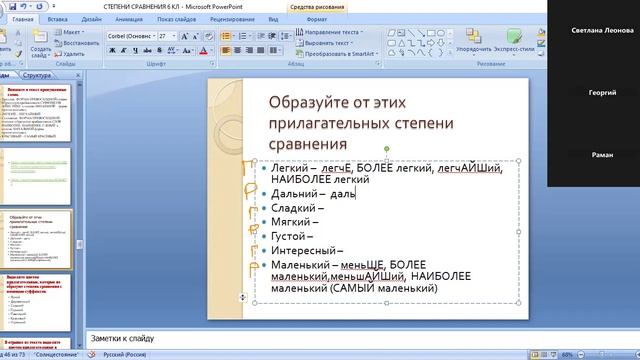Open the Упорядочить arrange menu
The image size is (640, 360).
point(473,42)
